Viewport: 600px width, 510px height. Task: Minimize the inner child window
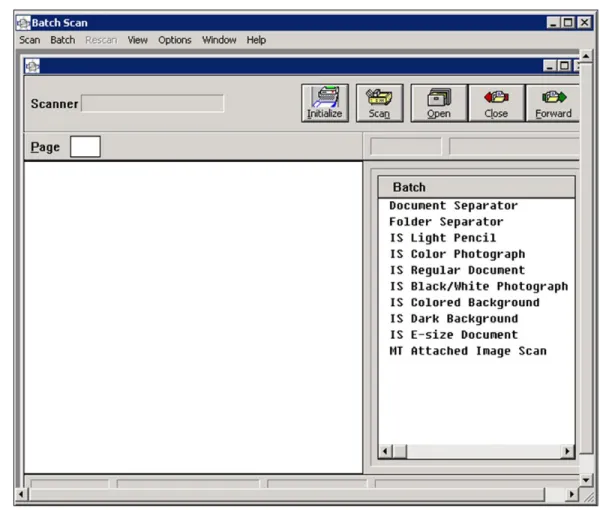click(x=549, y=66)
